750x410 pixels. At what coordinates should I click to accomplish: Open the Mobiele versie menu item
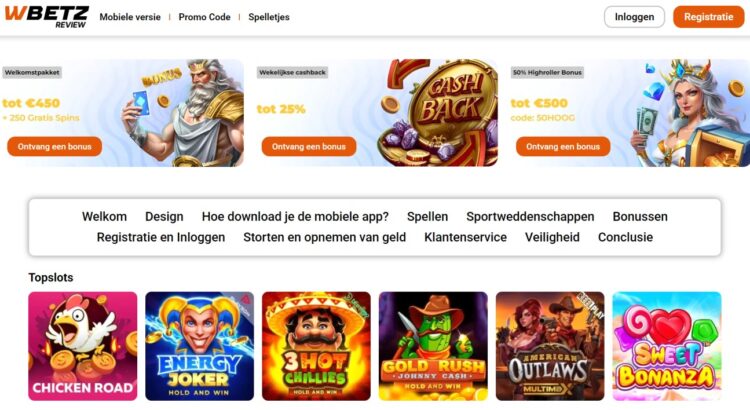130,17
